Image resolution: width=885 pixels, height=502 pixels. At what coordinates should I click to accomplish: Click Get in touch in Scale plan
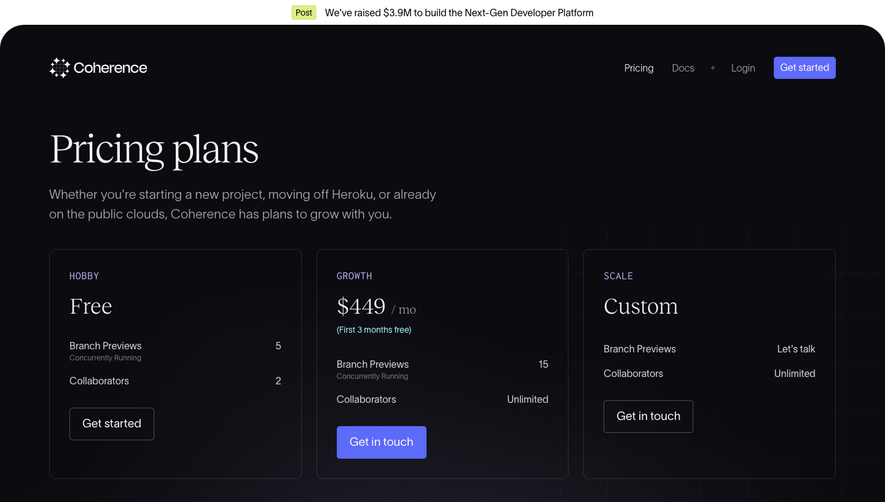pos(648,416)
